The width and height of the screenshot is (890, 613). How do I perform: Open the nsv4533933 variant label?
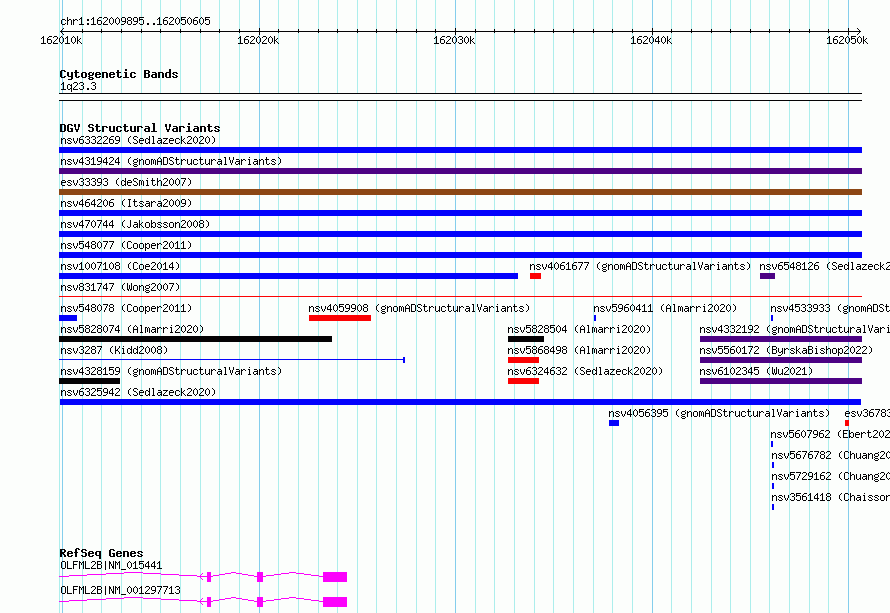[x=830, y=308]
